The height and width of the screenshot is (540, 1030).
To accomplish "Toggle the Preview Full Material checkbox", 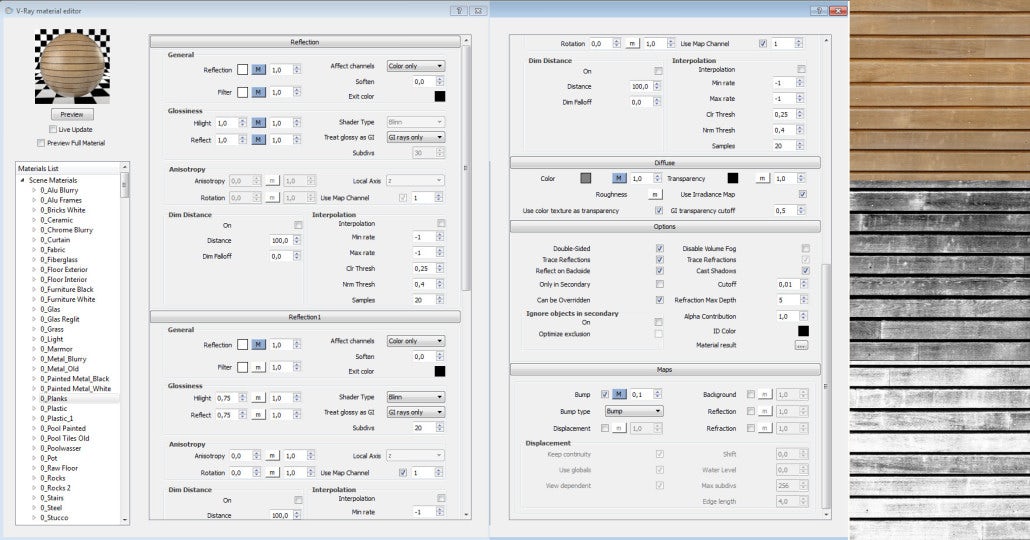I will 41,143.
